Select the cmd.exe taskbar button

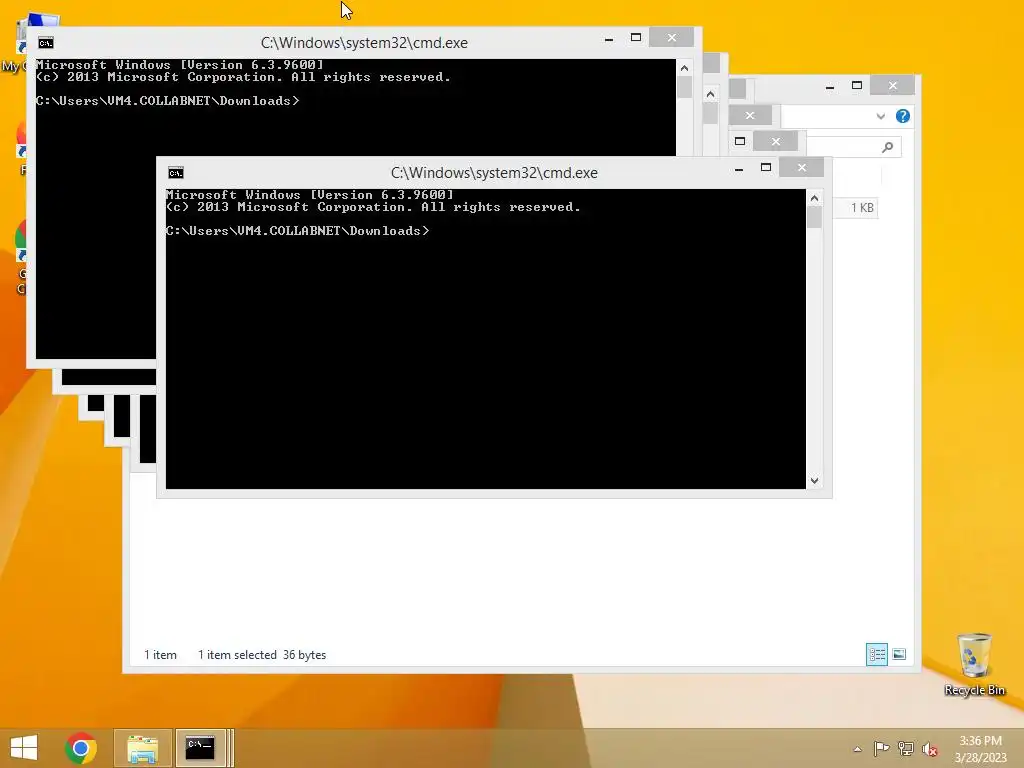200,748
